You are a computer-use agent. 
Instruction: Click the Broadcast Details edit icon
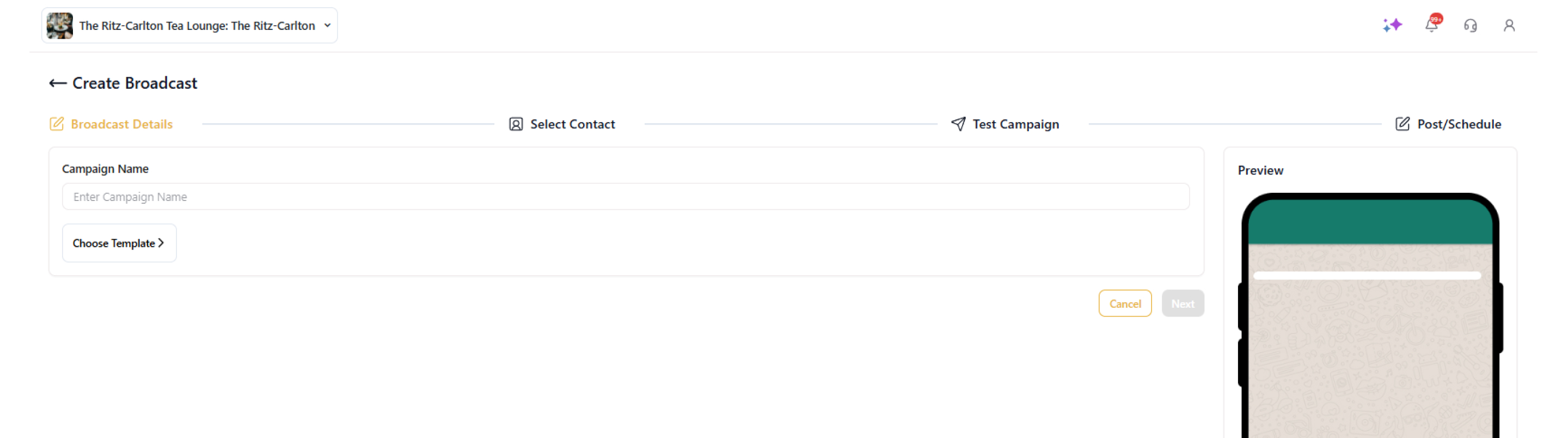click(57, 124)
